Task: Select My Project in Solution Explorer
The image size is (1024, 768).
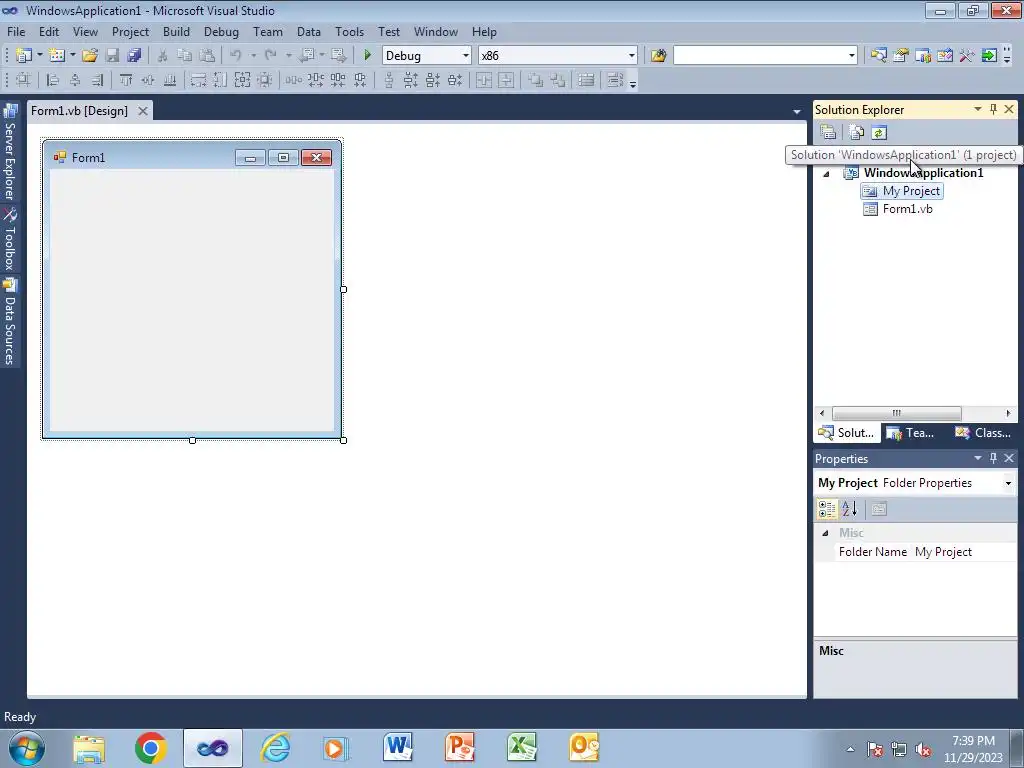Action: (902, 191)
